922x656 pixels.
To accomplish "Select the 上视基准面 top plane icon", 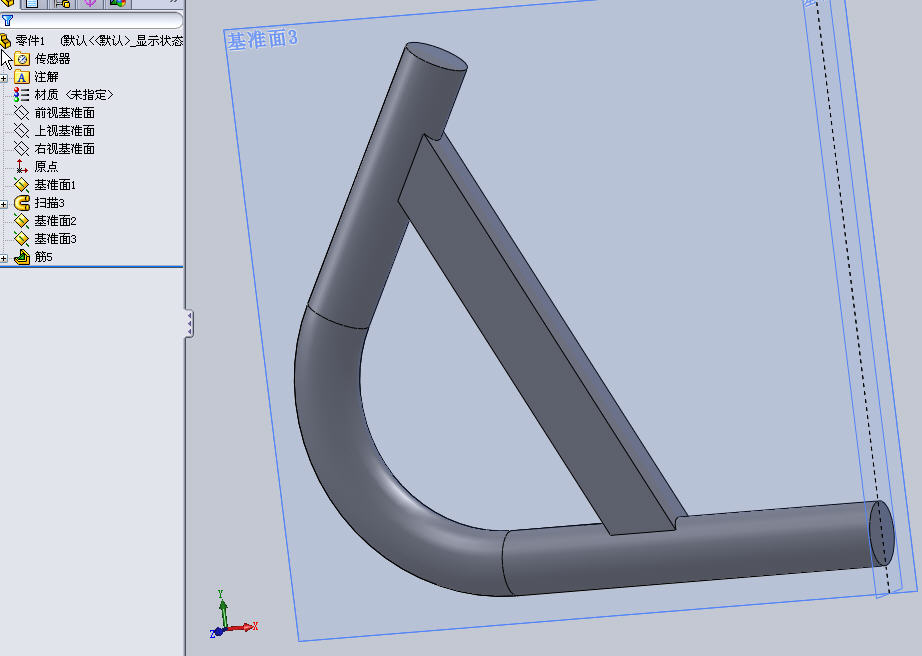I will [x=22, y=130].
